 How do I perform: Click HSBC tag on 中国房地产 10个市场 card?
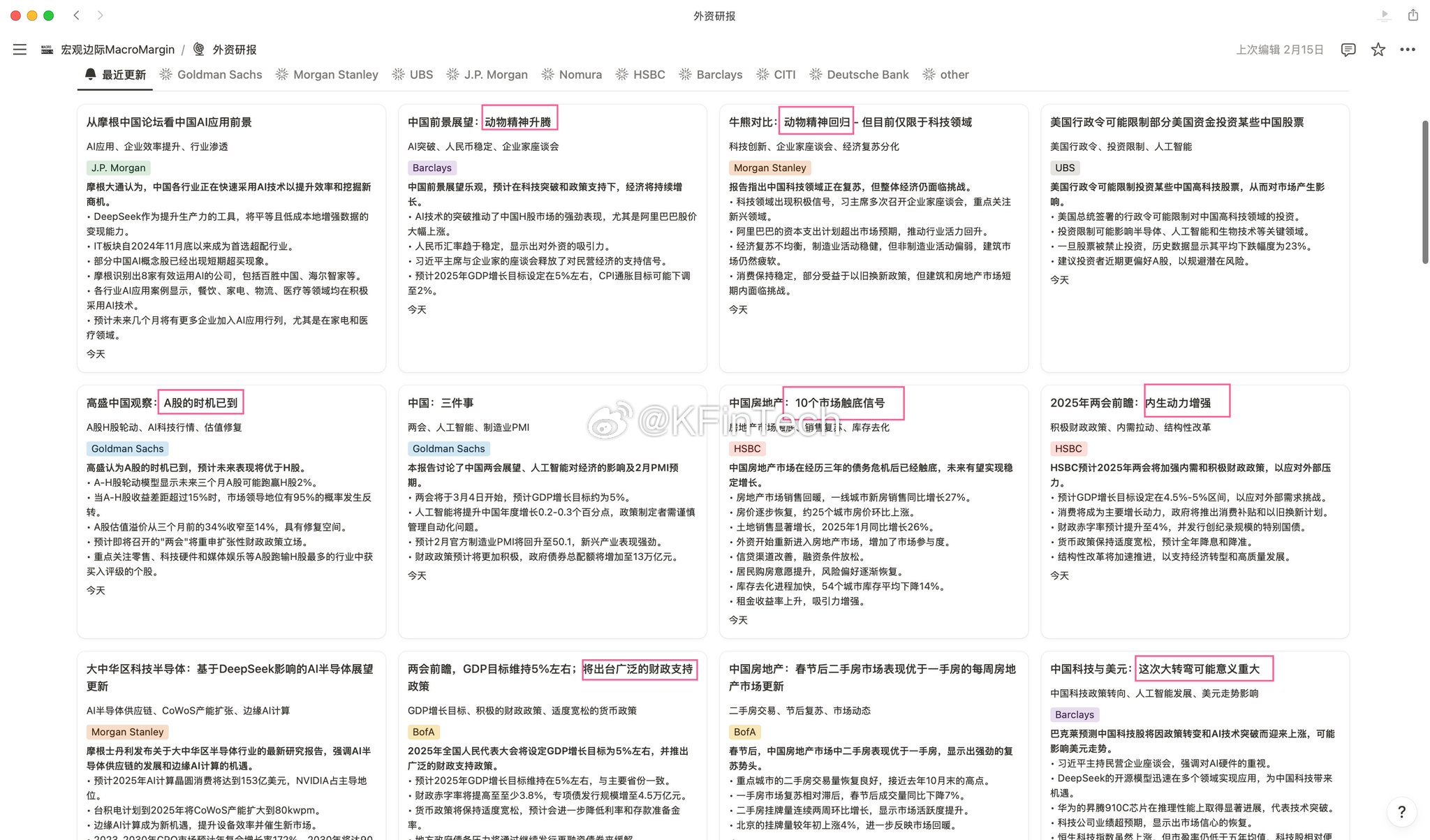(x=747, y=449)
